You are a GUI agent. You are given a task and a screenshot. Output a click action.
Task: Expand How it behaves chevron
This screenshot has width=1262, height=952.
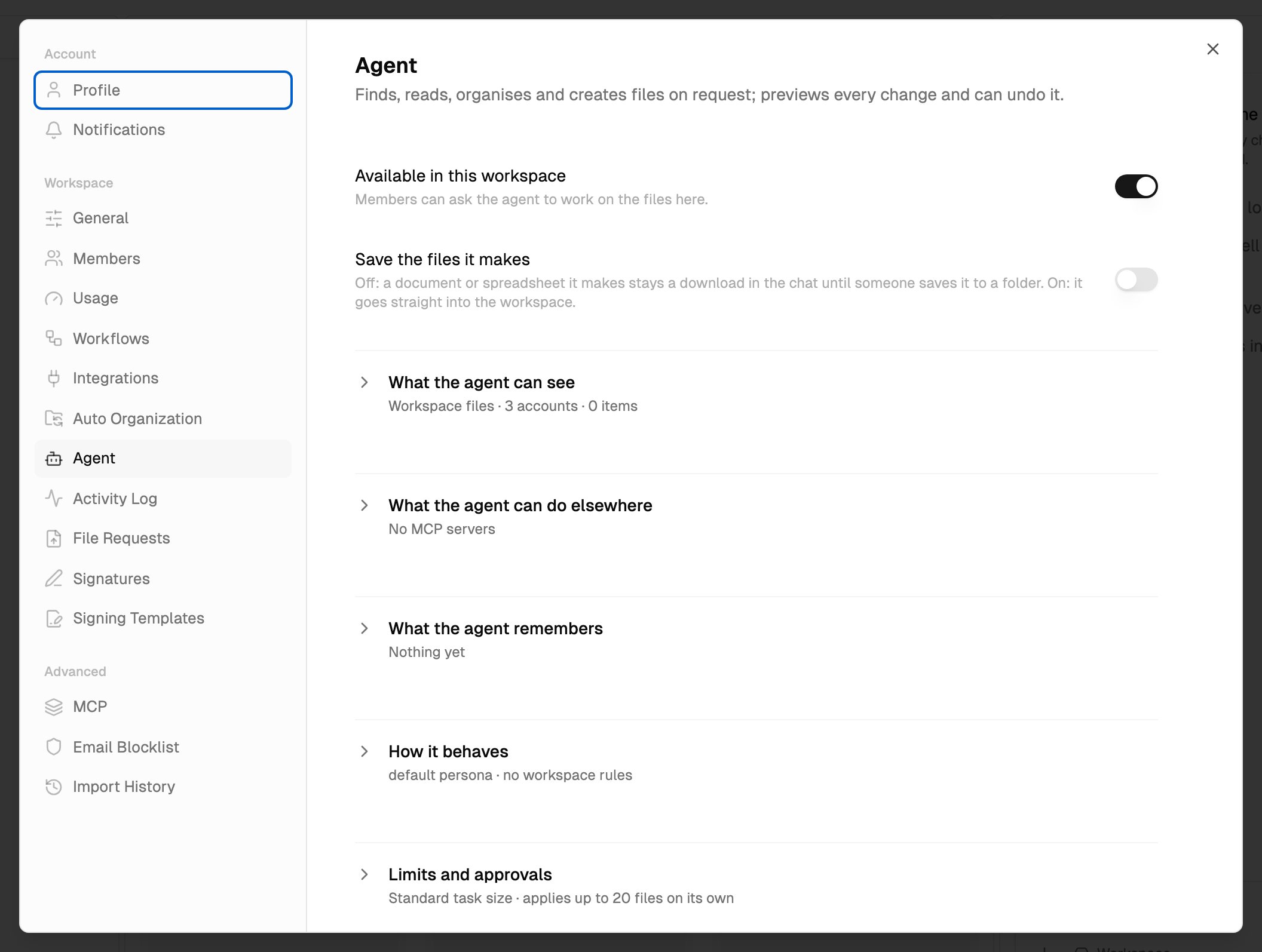364,751
